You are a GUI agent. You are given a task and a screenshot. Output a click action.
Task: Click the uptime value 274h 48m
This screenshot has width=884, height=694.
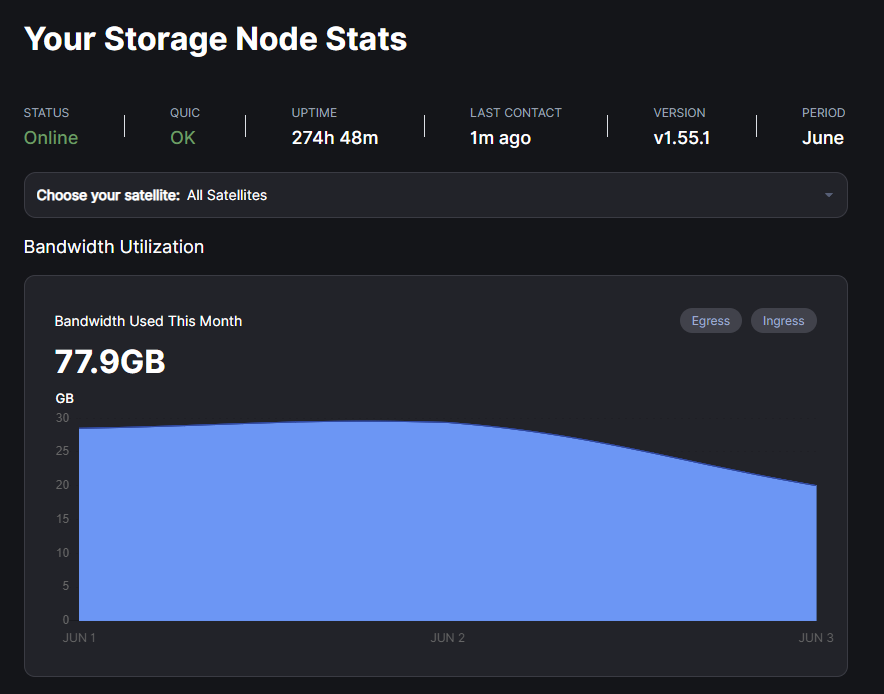tap(335, 138)
